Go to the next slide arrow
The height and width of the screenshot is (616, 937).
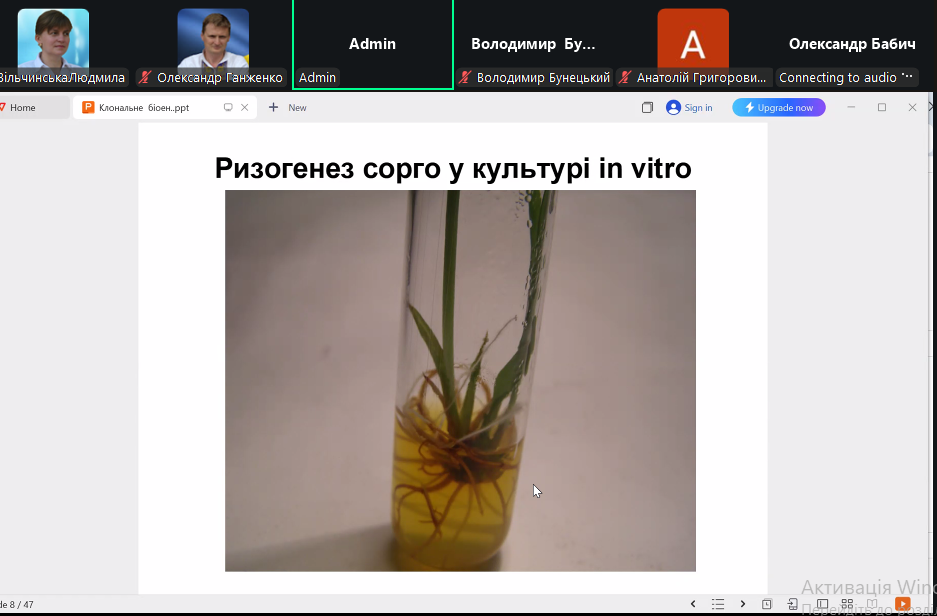coord(742,604)
